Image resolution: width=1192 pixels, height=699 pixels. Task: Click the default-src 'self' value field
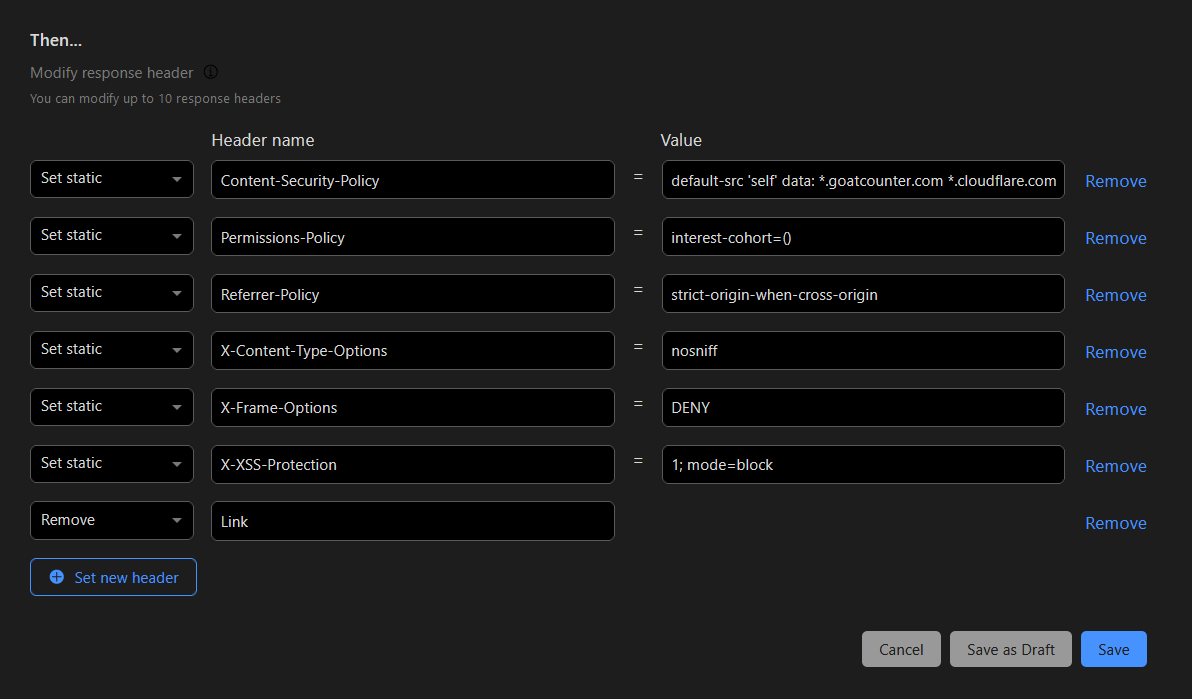(x=863, y=180)
